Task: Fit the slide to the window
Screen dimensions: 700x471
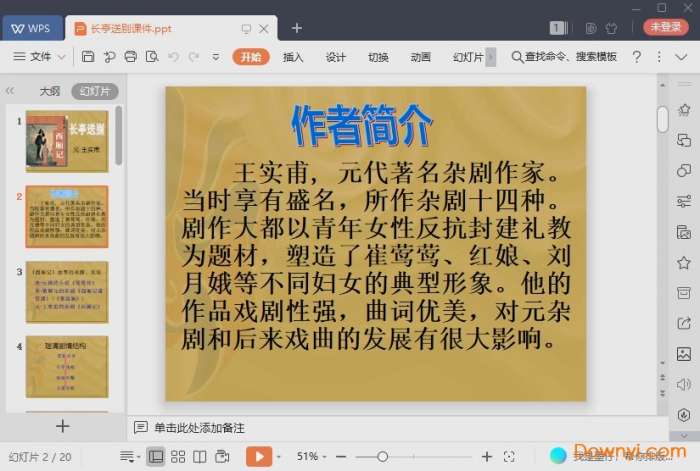Action: [509, 456]
